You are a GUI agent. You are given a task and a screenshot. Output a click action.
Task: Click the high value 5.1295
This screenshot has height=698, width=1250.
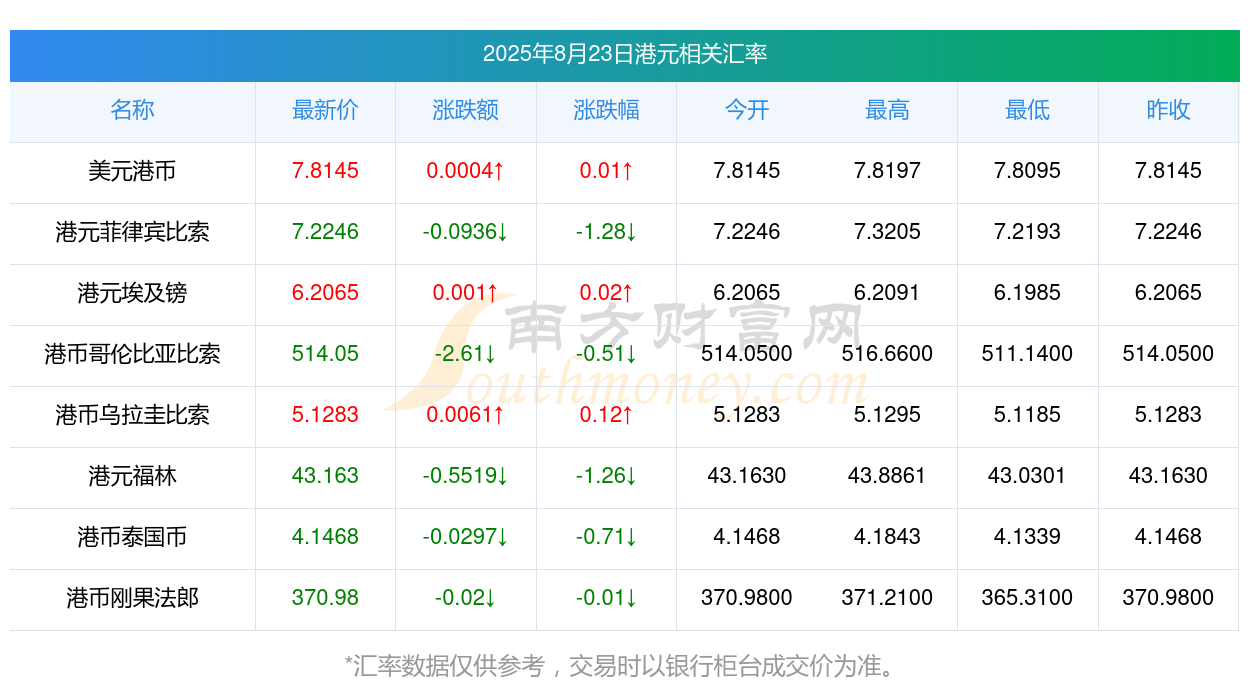[887, 415]
